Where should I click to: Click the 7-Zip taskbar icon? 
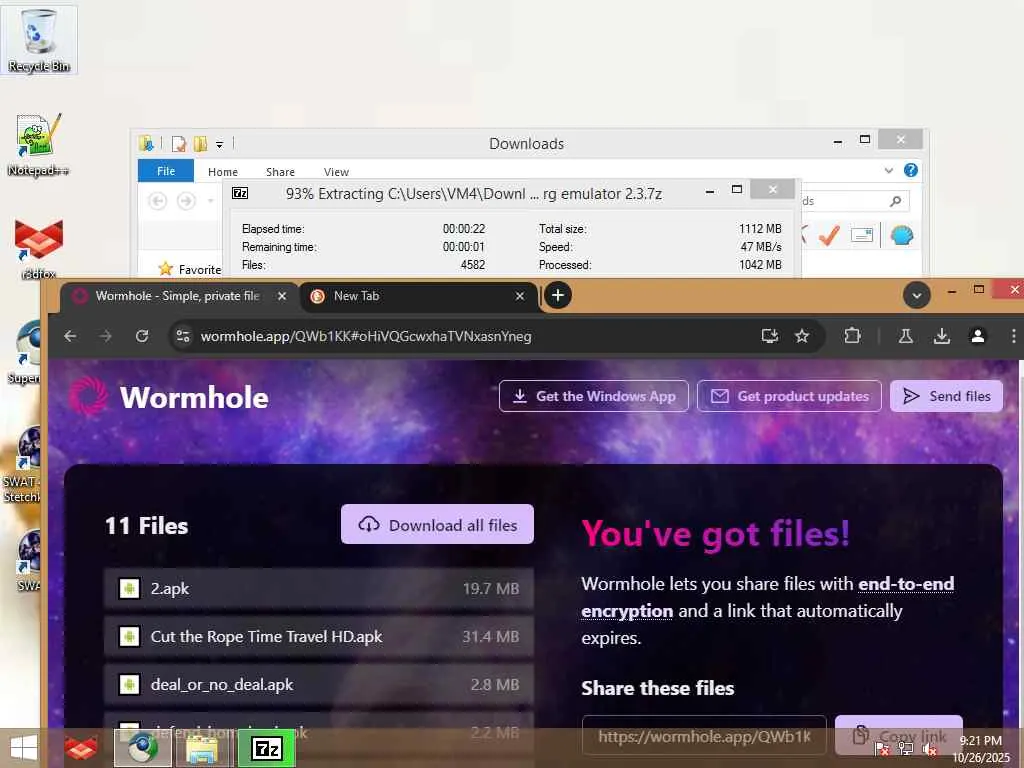266,748
